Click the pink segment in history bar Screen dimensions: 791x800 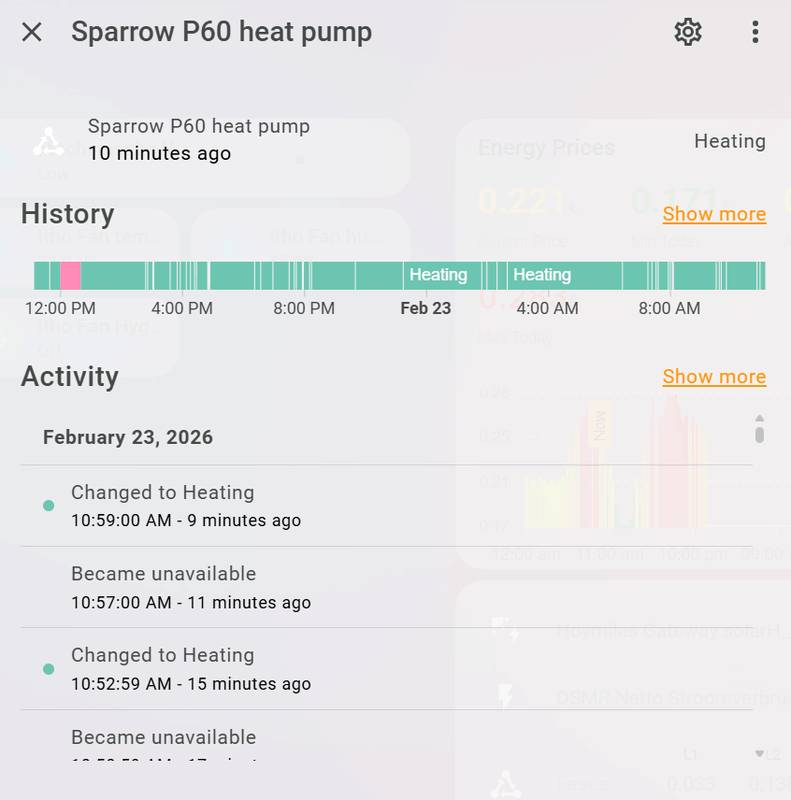coord(70,276)
